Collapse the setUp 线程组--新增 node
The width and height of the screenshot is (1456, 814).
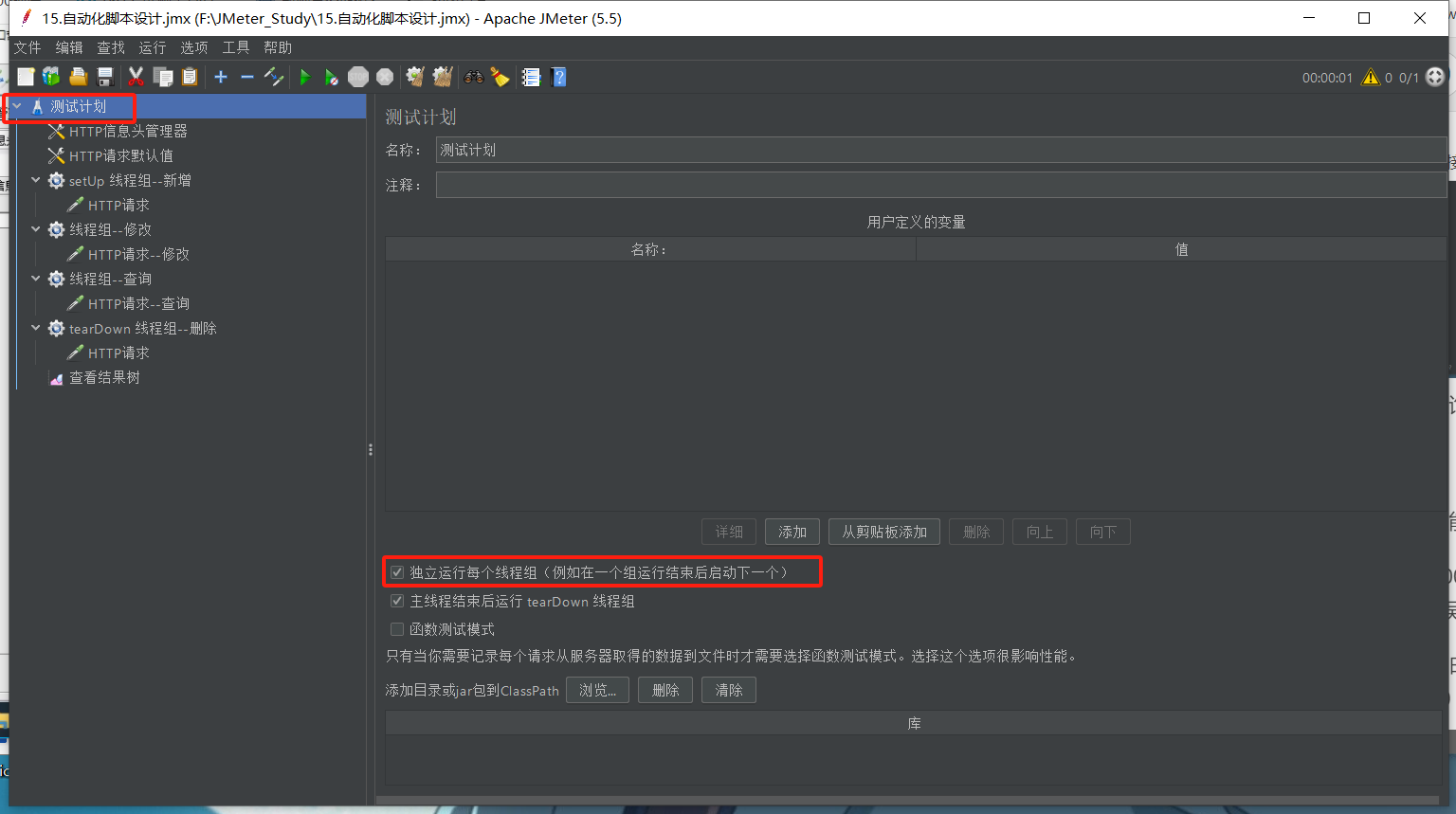36,180
